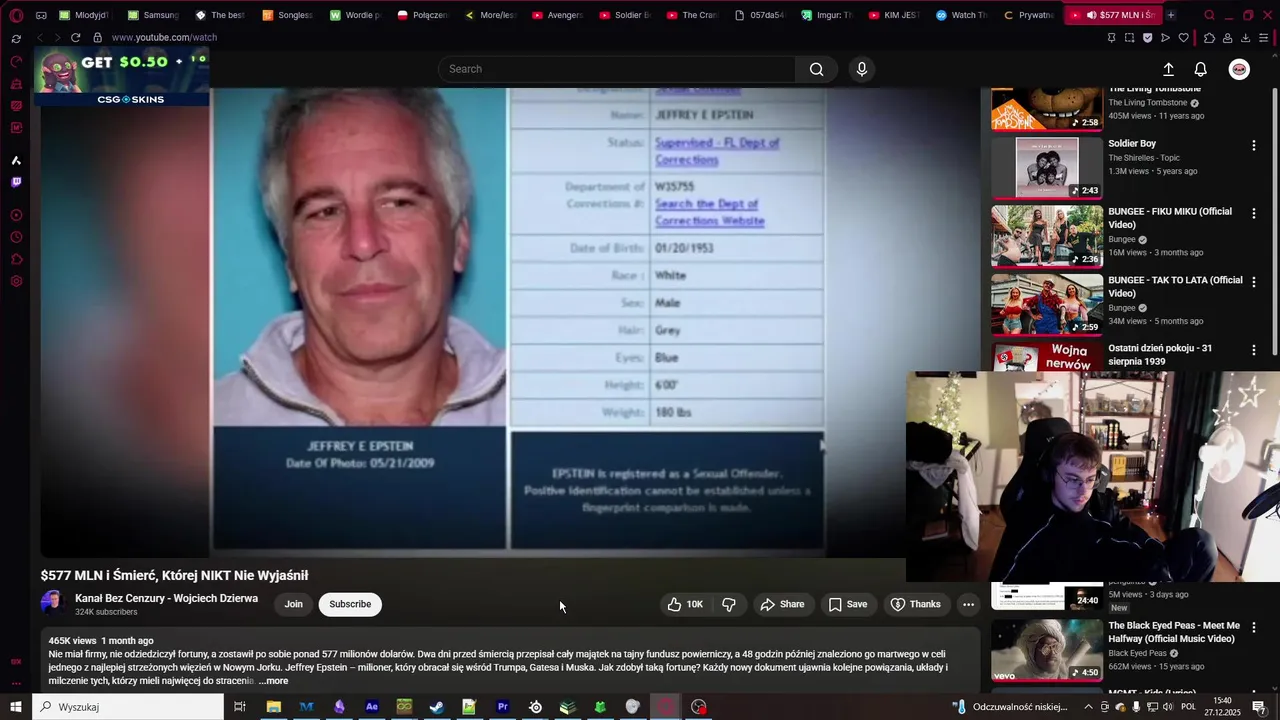This screenshot has width=1280, height=720.
Task: Click the Opera GX logo menu icon
Action: 16,15
